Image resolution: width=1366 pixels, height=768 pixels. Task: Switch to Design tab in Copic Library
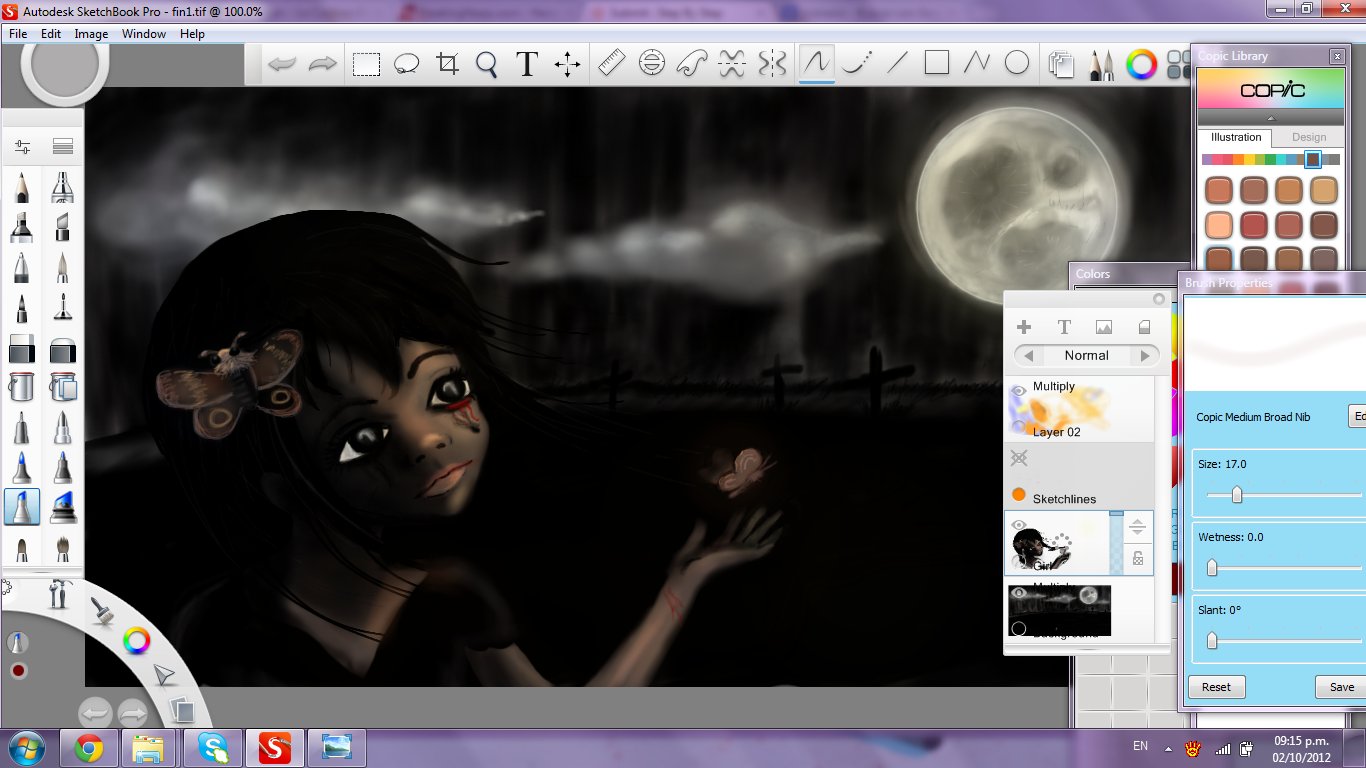click(1308, 138)
